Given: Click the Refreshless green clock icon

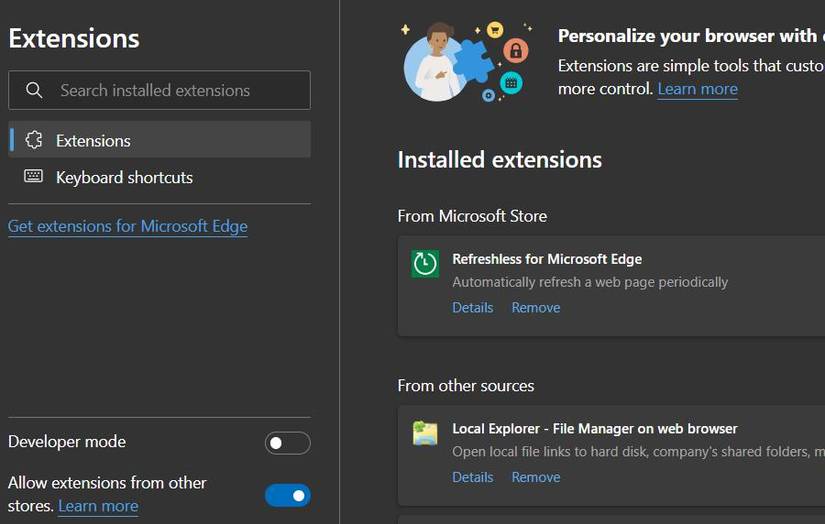Looking at the screenshot, I should [425, 263].
